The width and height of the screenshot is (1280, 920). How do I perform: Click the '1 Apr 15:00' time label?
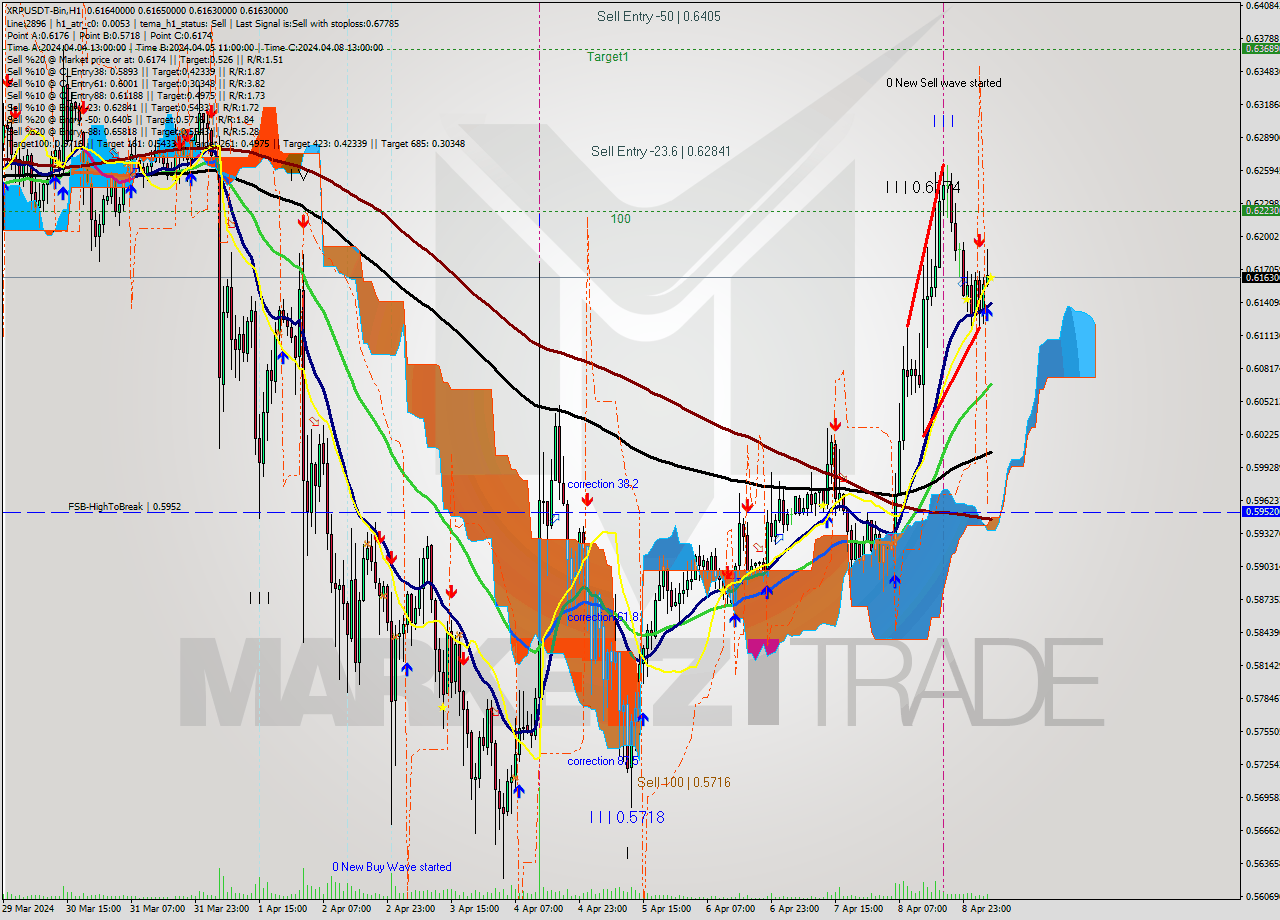283,909
